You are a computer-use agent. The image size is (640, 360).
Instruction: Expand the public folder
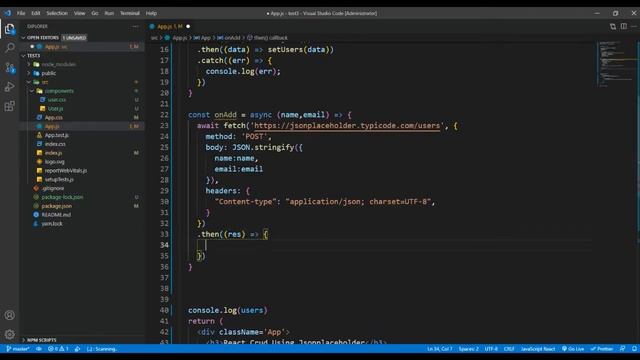tap(49, 73)
